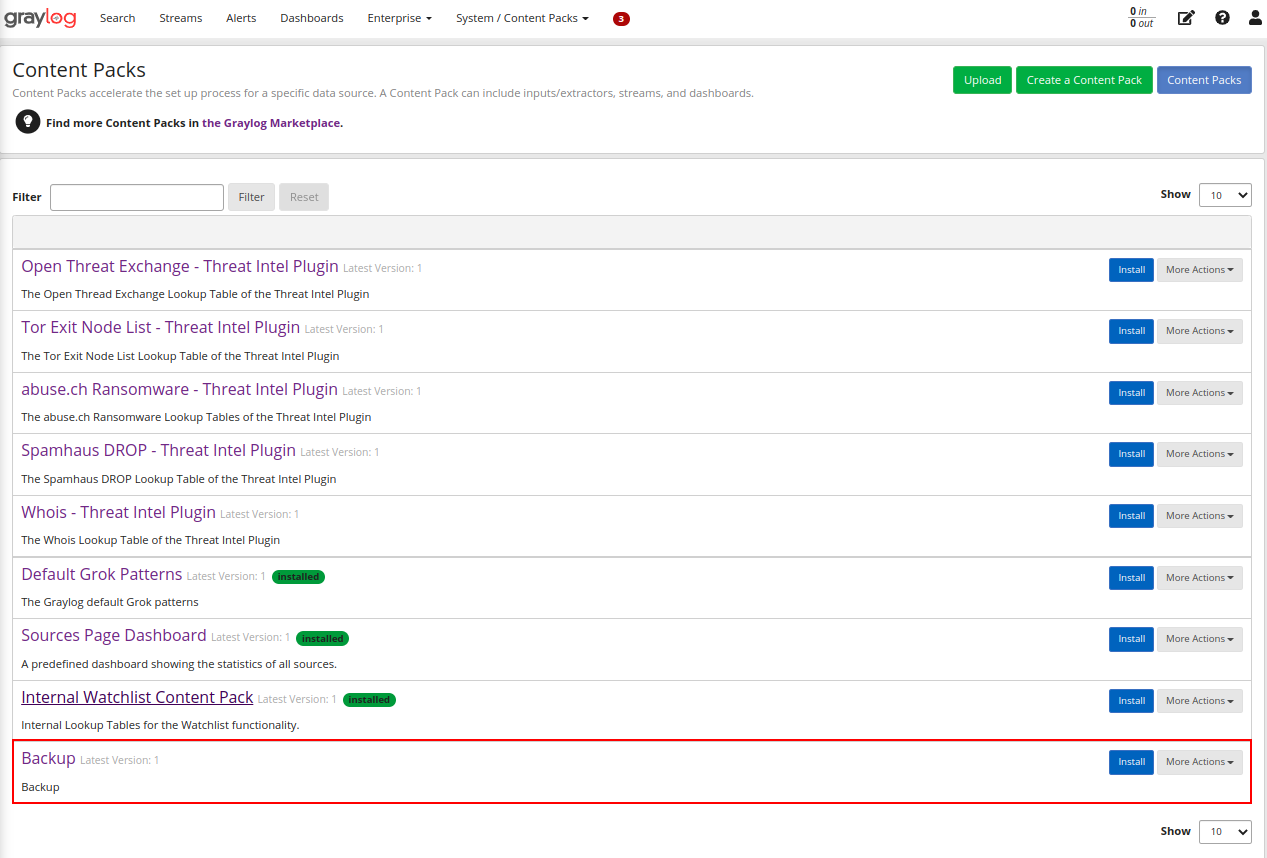Open abuse.ch Ransomware content pack

click(x=179, y=390)
